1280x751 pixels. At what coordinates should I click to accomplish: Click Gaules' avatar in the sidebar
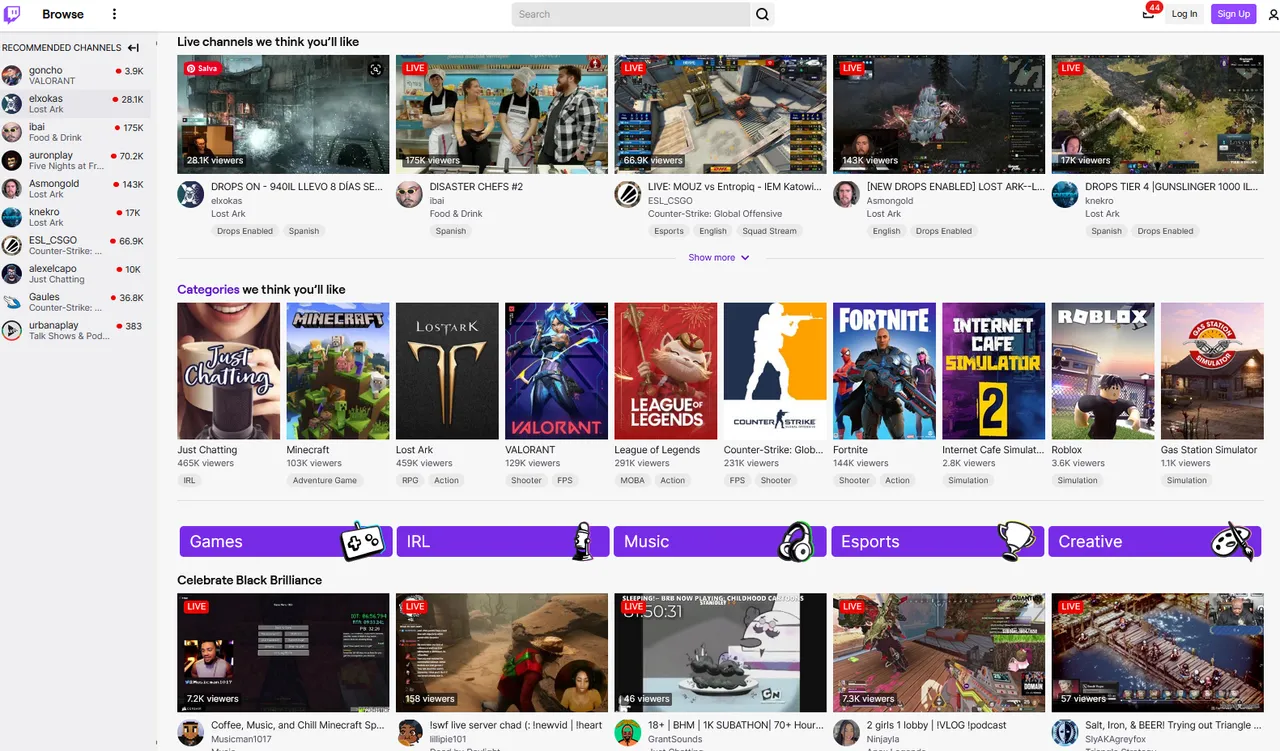(12, 302)
